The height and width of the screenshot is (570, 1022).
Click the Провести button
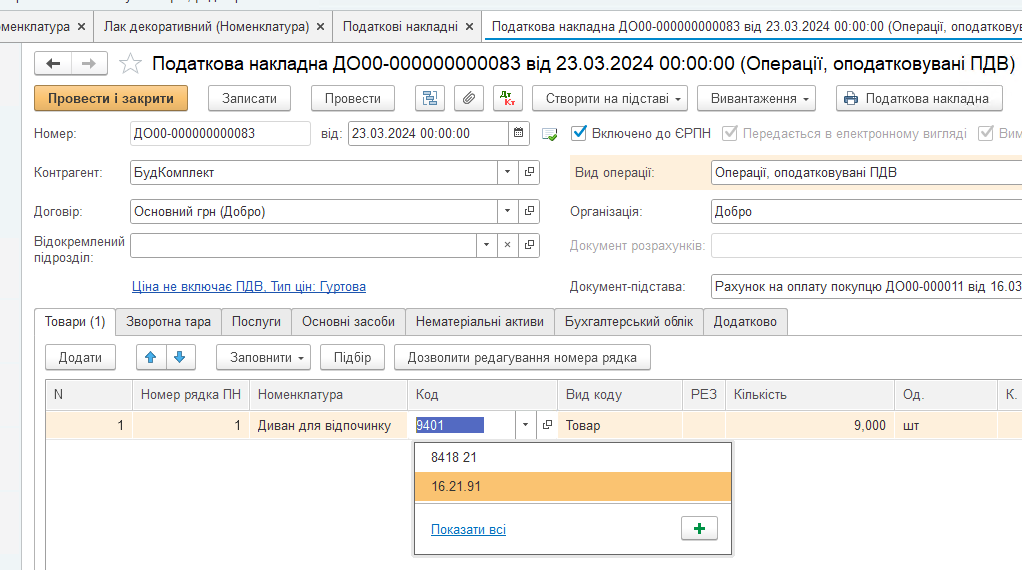pyautogui.click(x=353, y=98)
